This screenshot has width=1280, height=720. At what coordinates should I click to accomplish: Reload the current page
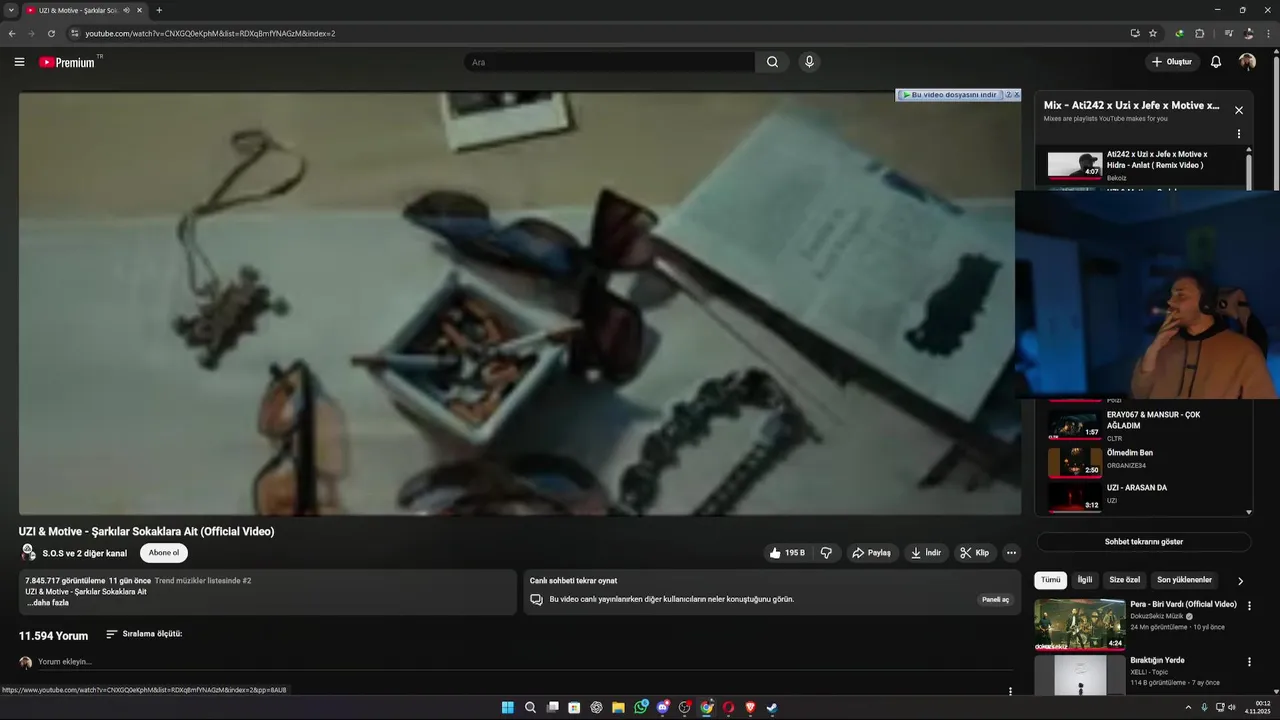click(x=51, y=33)
